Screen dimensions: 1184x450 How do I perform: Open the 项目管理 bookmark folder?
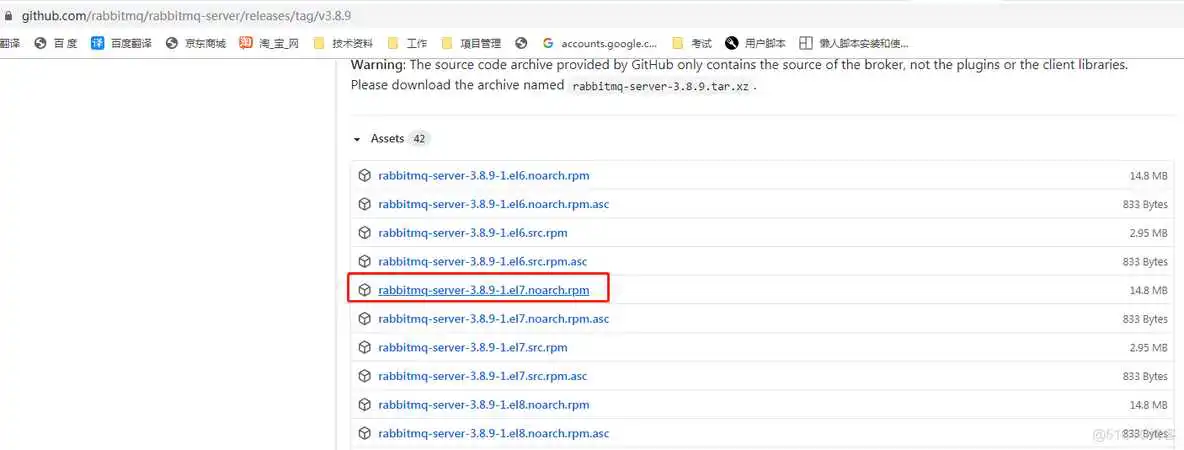click(471, 43)
